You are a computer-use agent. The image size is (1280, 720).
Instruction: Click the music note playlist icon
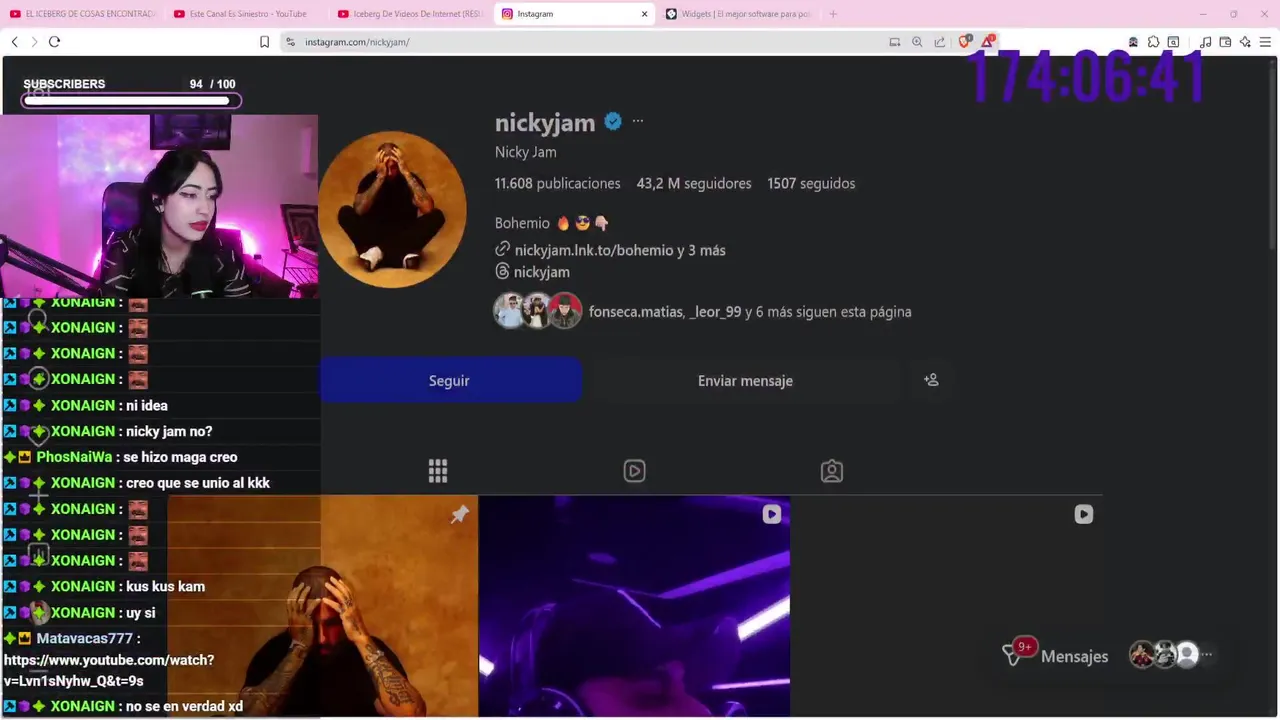pyautogui.click(x=1205, y=42)
